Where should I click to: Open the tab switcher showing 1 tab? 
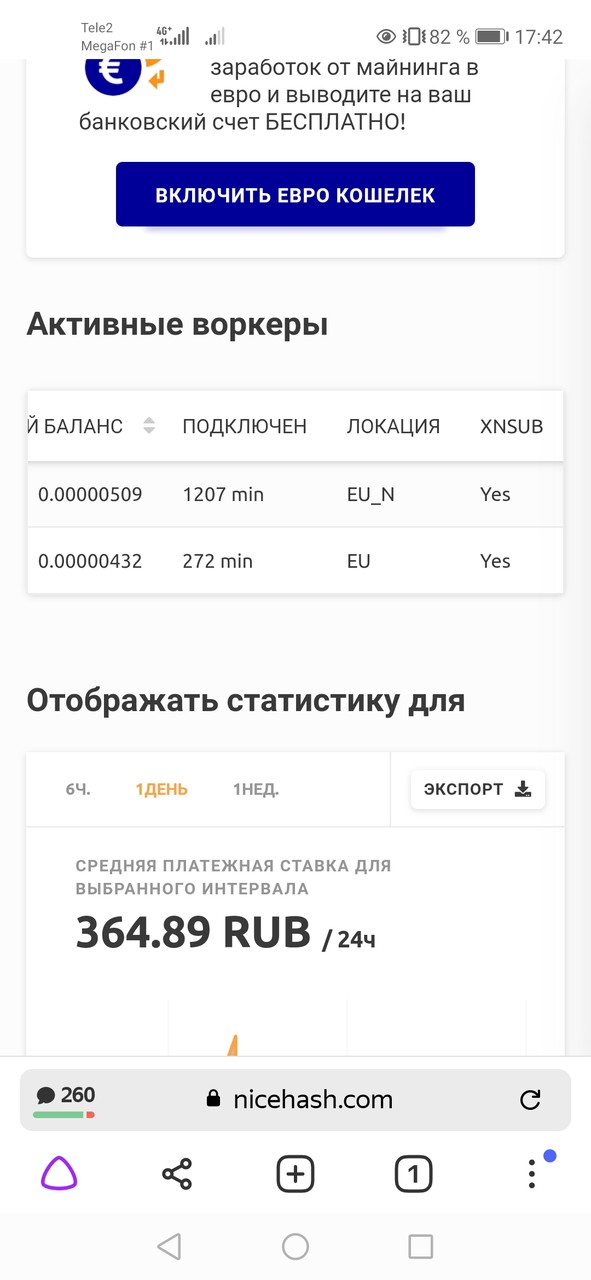click(x=414, y=1173)
